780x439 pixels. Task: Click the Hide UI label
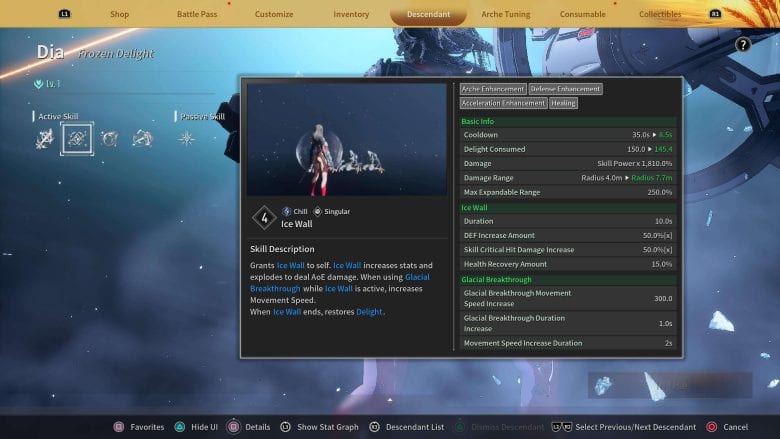204,427
